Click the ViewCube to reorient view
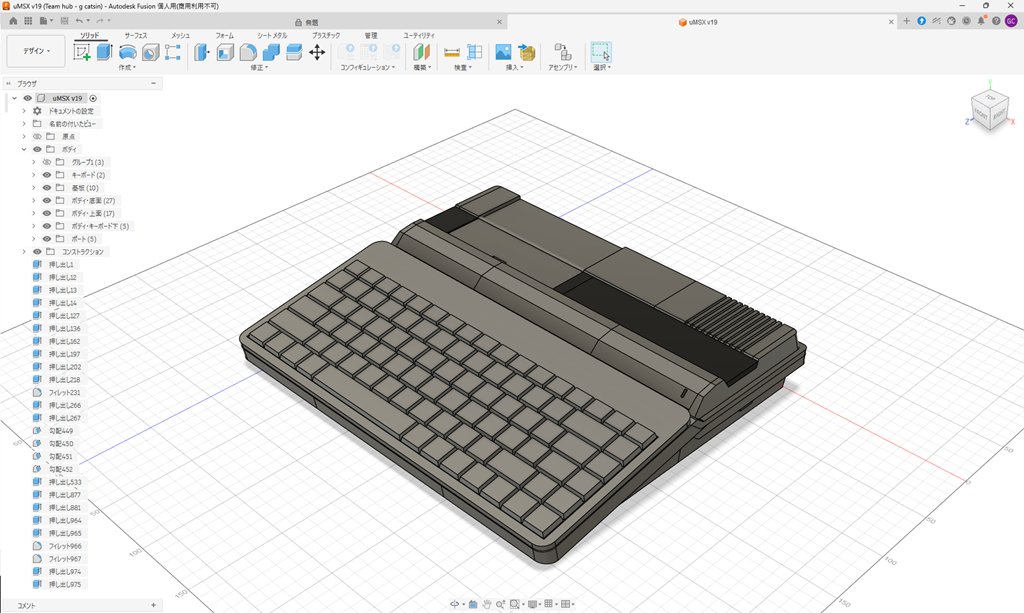Screen dimensions: 1024x613 990,109
